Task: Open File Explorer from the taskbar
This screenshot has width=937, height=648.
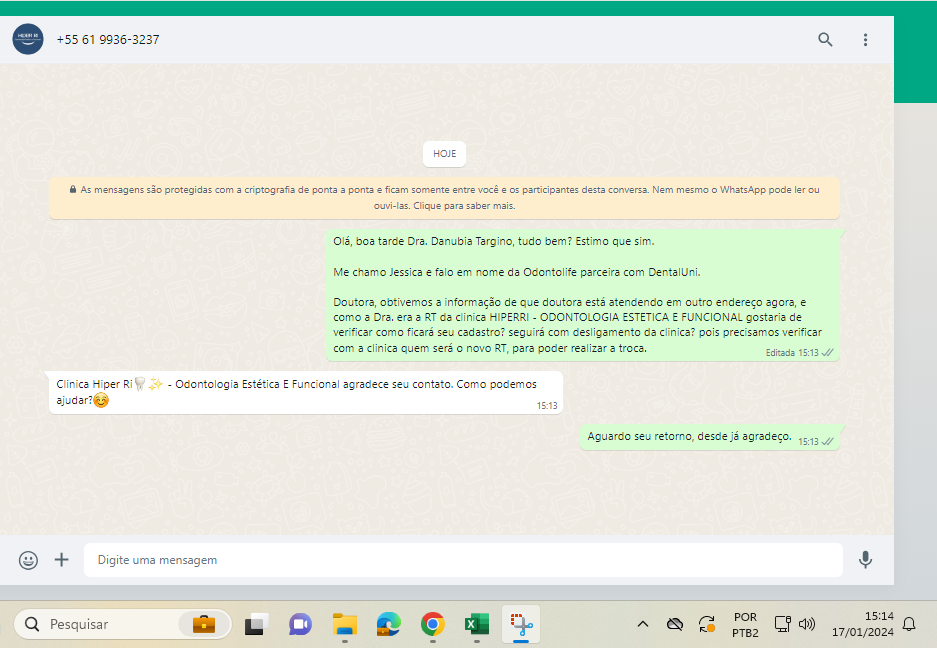Action: [344, 624]
